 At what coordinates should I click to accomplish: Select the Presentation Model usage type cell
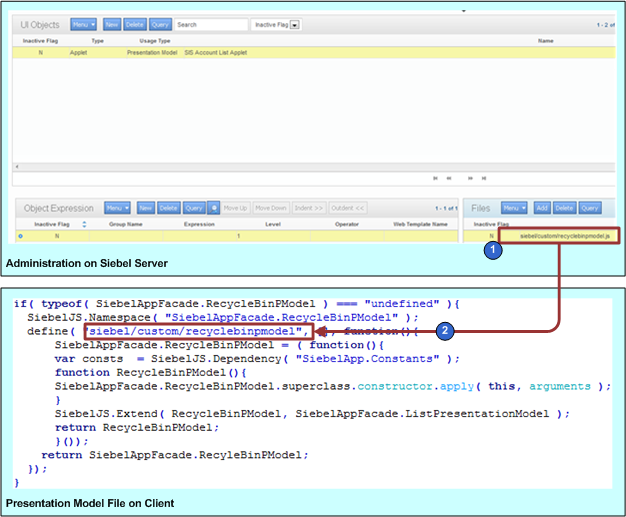click(152, 53)
